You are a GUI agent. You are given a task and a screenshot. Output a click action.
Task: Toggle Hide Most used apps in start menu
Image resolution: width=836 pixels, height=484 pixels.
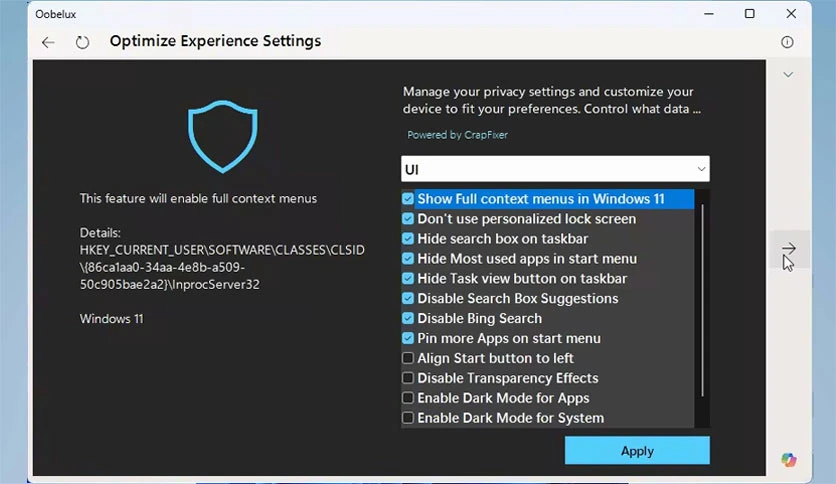[408, 259]
